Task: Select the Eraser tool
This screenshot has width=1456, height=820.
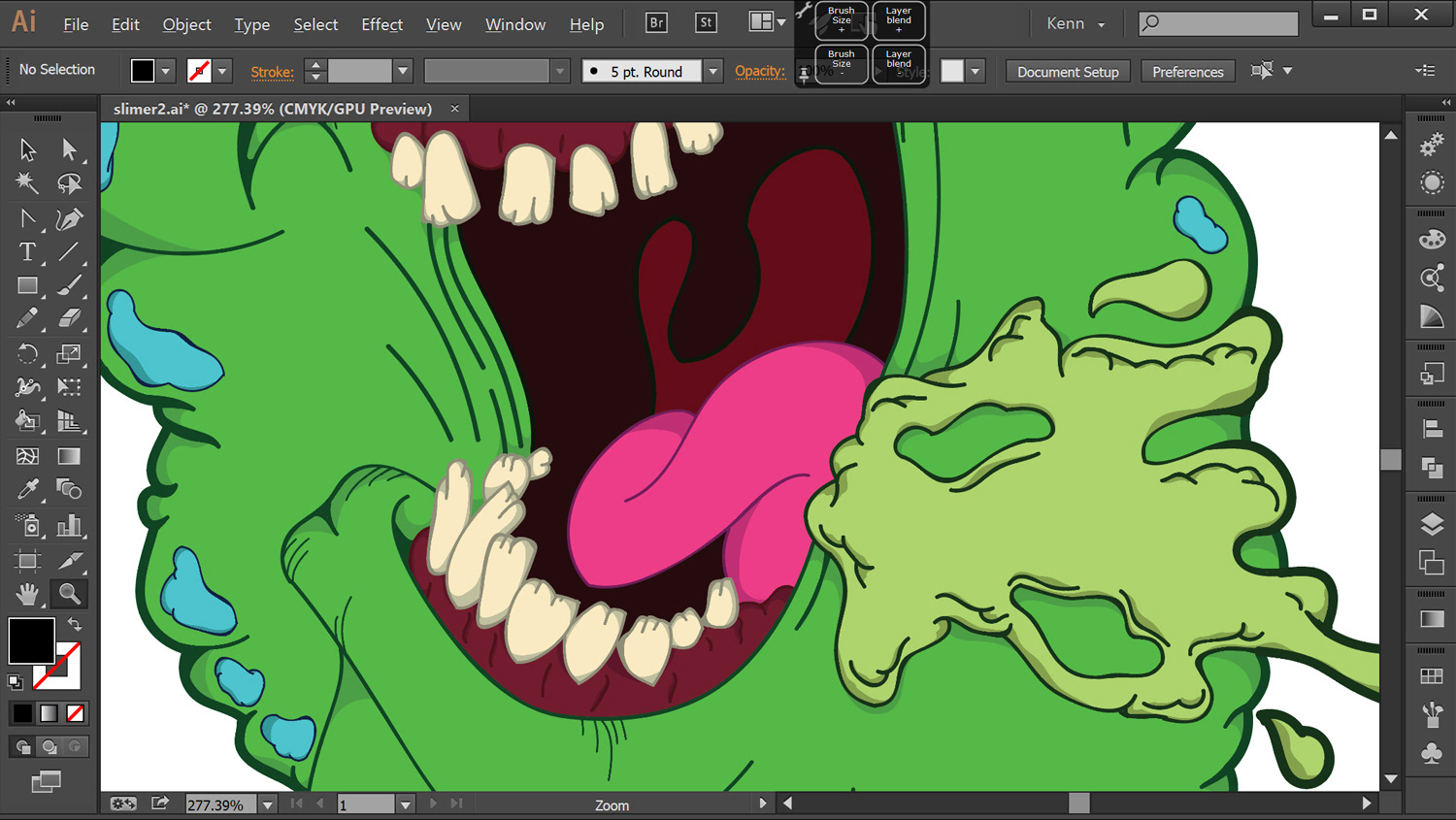Action: 69,318
